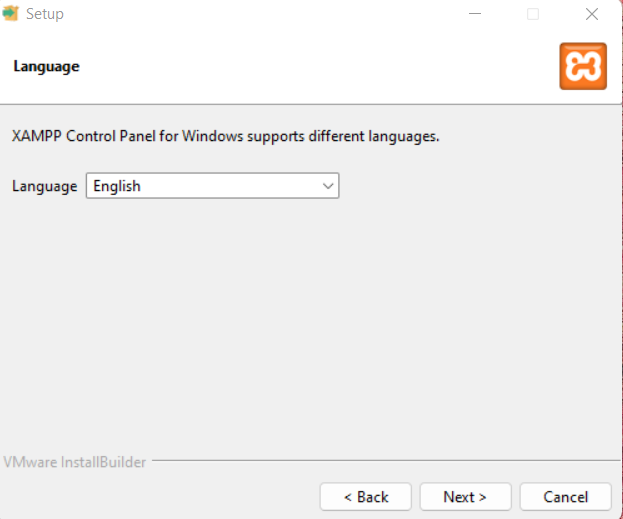Click the orange XAMPP logo

point(583,66)
